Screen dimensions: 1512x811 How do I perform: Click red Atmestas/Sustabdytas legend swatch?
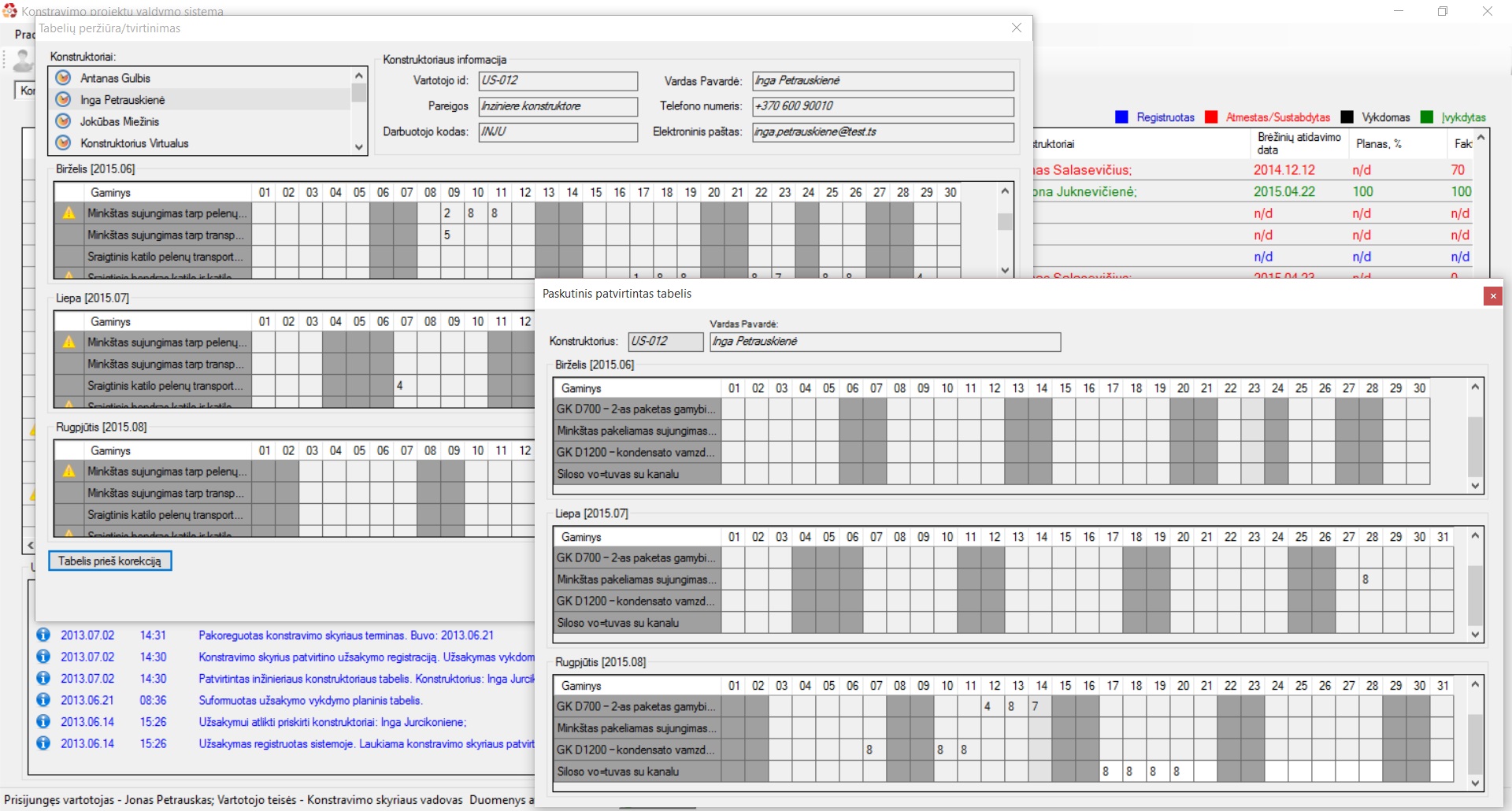[1211, 117]
